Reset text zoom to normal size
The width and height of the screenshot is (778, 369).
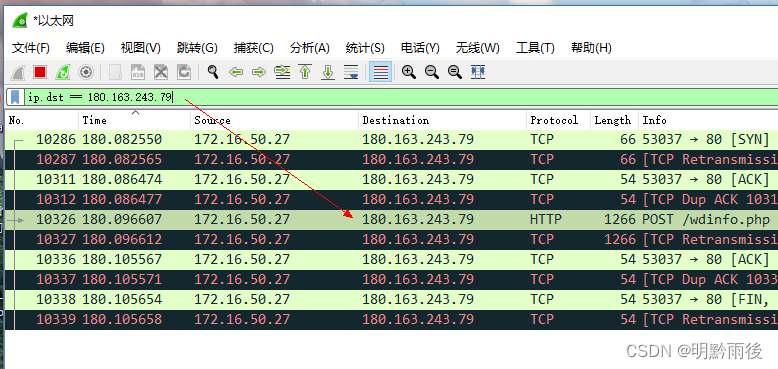coord(454,72)
